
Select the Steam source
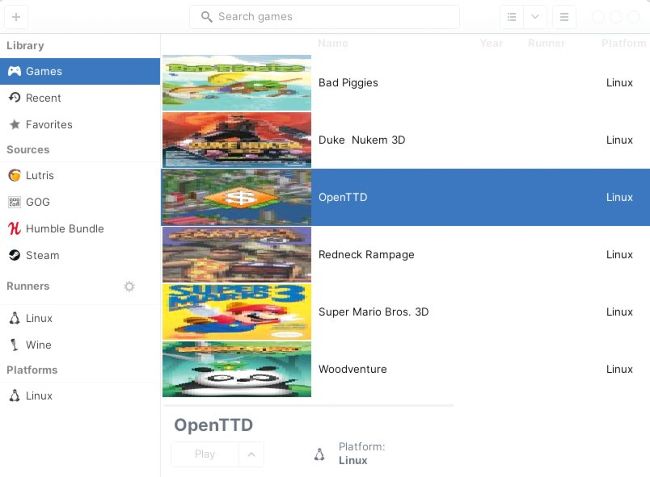42,255
